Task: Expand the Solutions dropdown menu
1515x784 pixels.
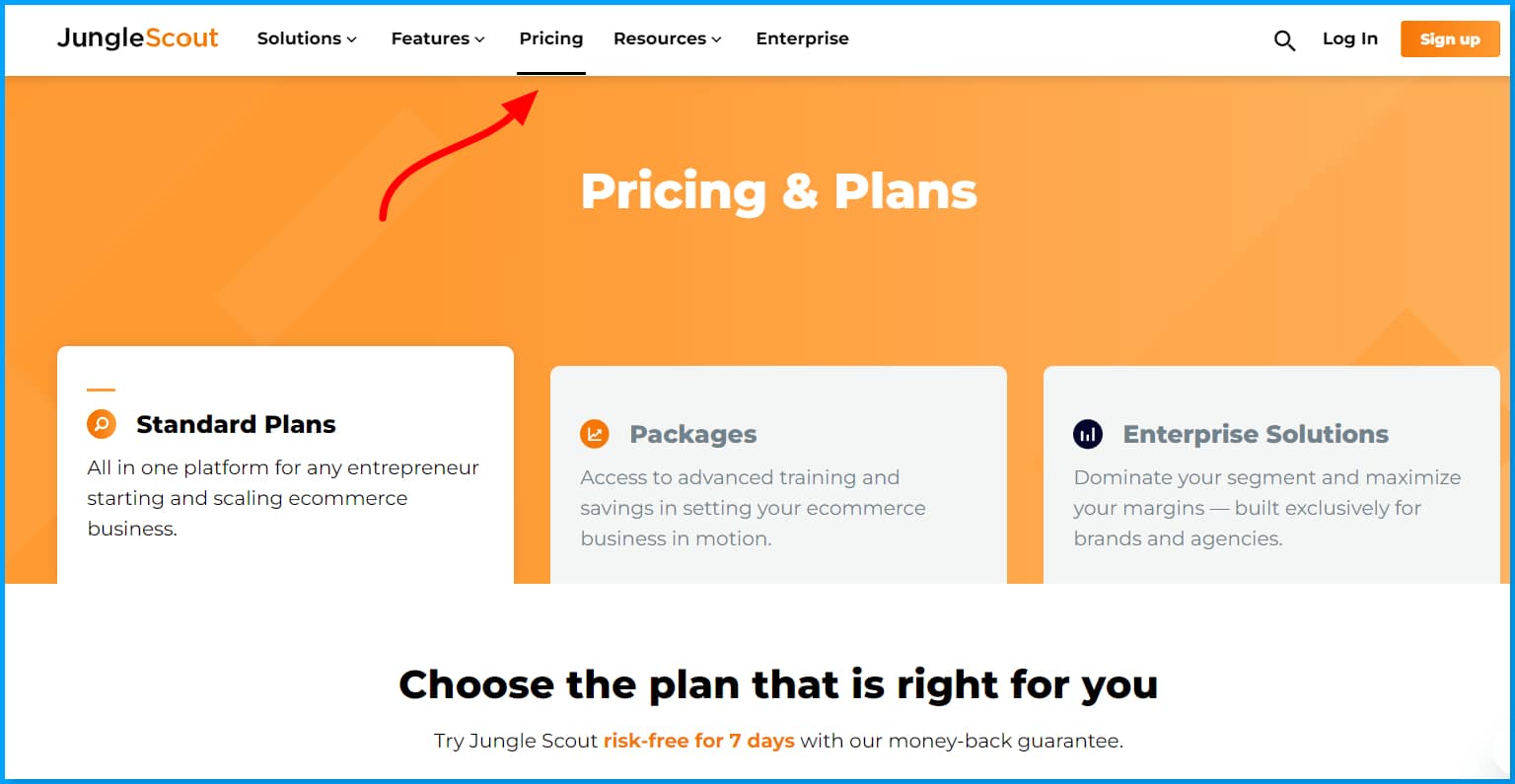Action: [307, 38]
